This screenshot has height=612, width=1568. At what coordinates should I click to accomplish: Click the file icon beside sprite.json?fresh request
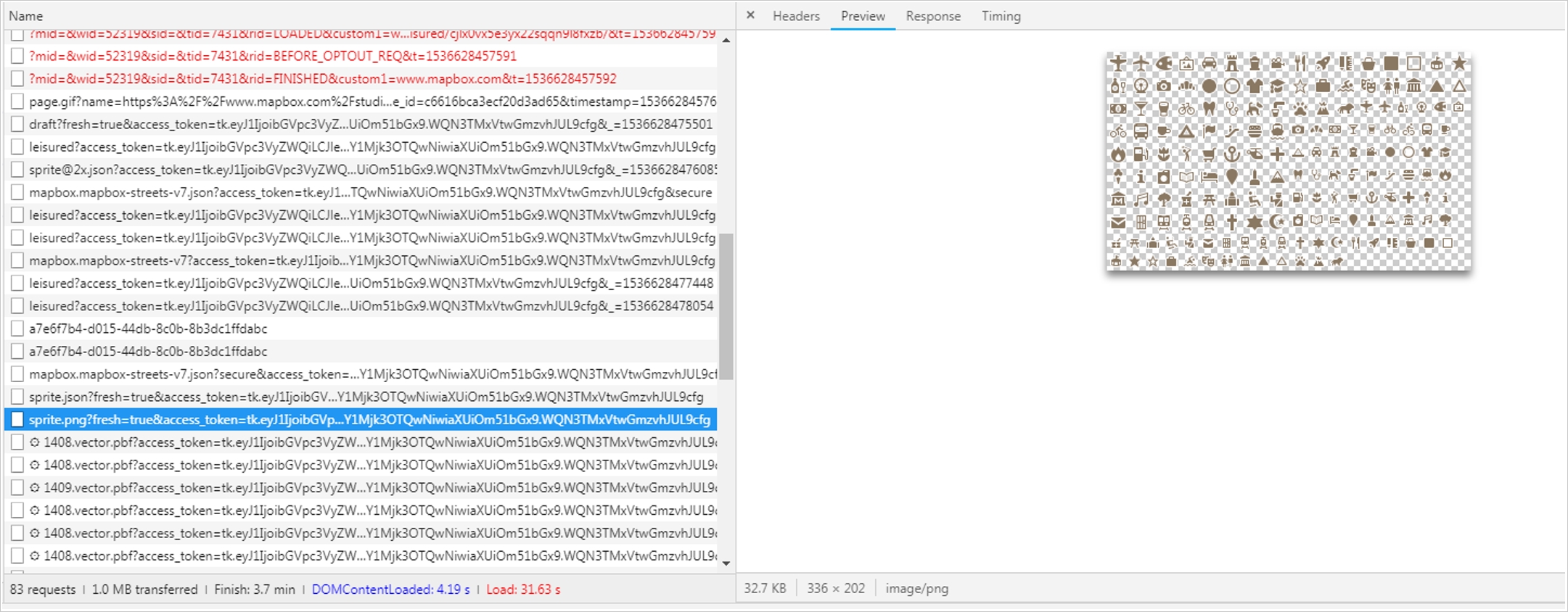click(x=17, y=397)
